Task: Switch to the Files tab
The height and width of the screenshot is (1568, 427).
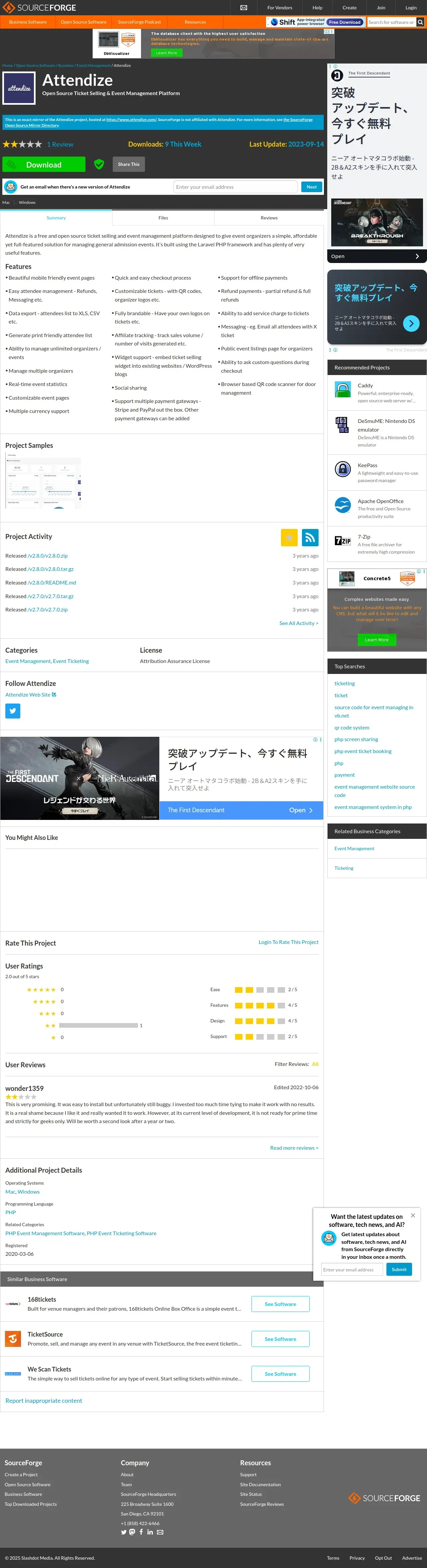Action: pyautogui.click(x=163, y=218)
